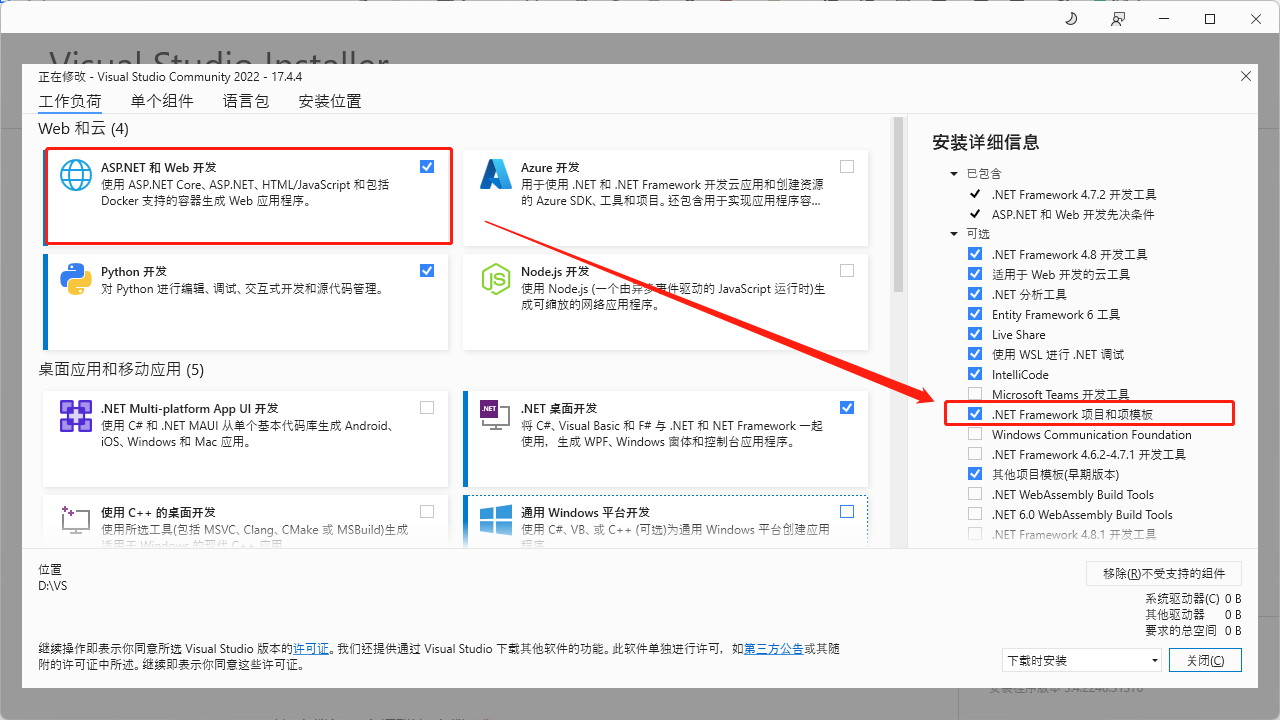1280x720 pixels.
Task: Check .NET WebAssembly Build Tools checkbox
Action: [x=975, y=494]
